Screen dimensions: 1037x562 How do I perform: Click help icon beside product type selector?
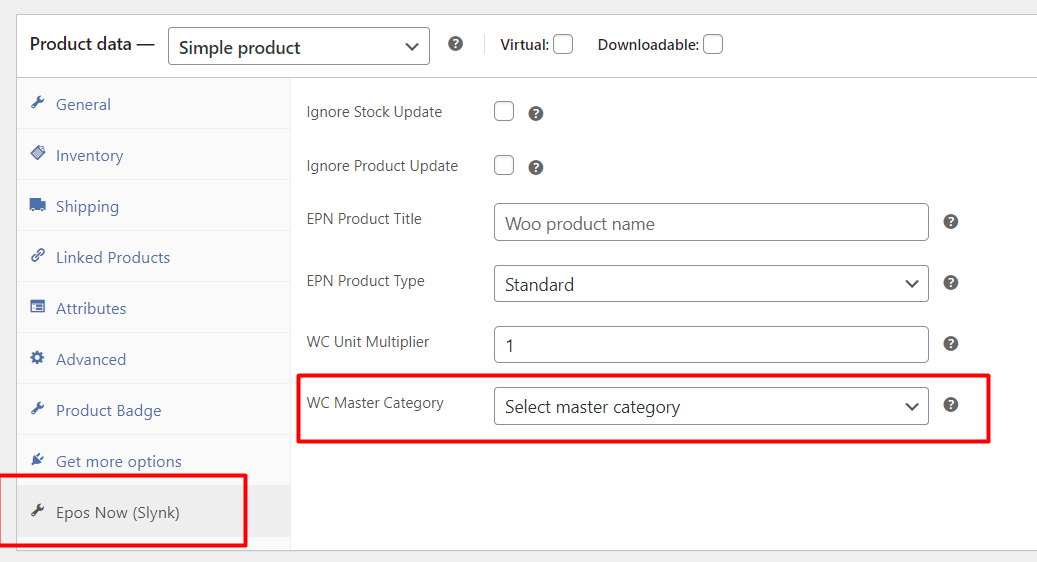point(456,44)
